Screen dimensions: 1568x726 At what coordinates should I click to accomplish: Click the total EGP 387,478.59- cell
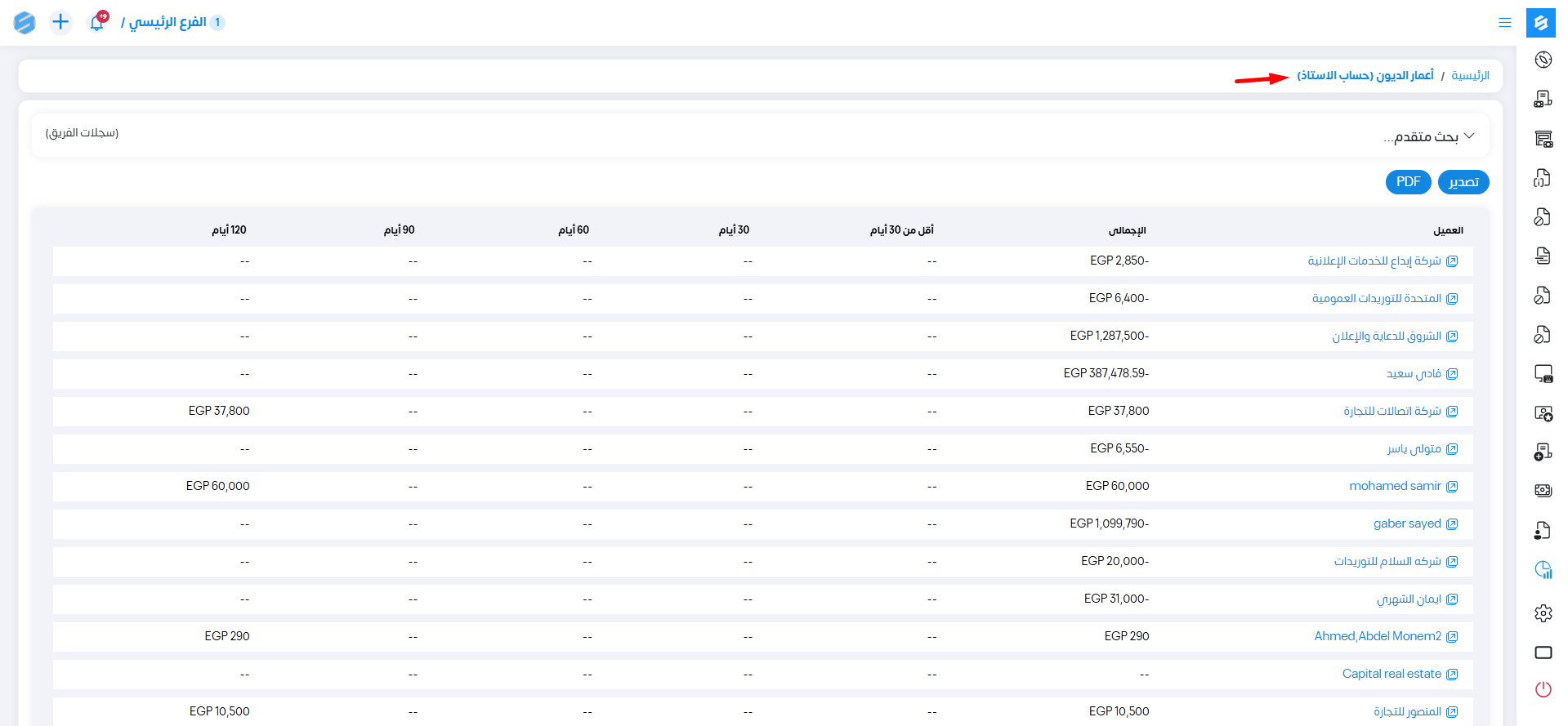(1106, 374)
